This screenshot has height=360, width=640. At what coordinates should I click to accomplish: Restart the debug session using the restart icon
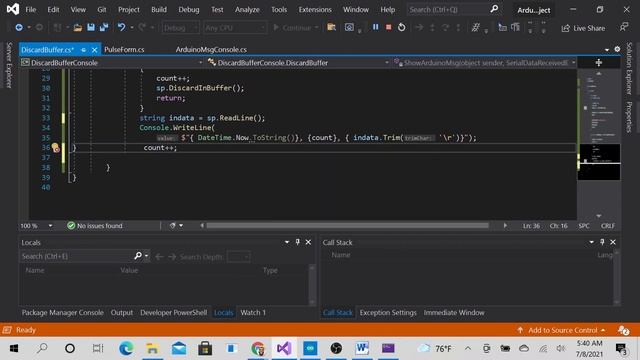[402, 27]
